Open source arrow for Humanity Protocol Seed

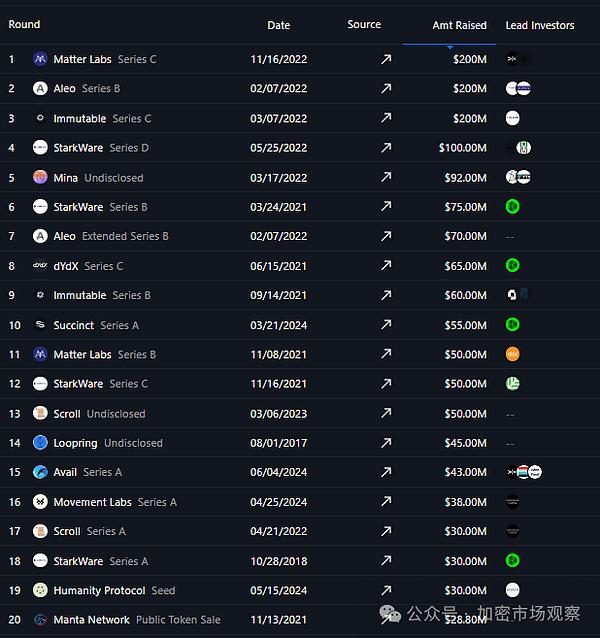386,591
